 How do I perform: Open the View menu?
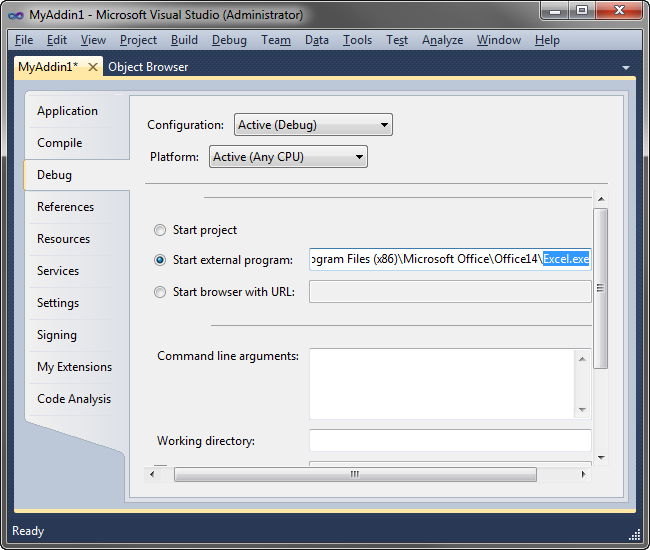(93, 40)
